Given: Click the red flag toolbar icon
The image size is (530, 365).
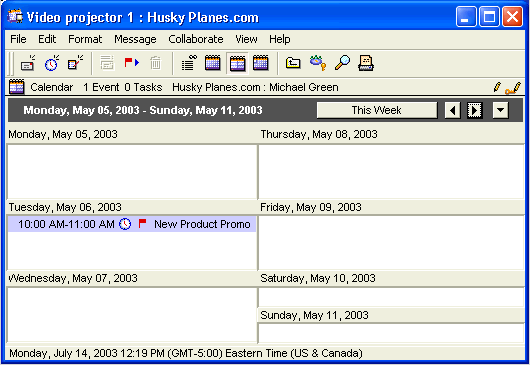Looking at the screenshot, I should 131,63.
